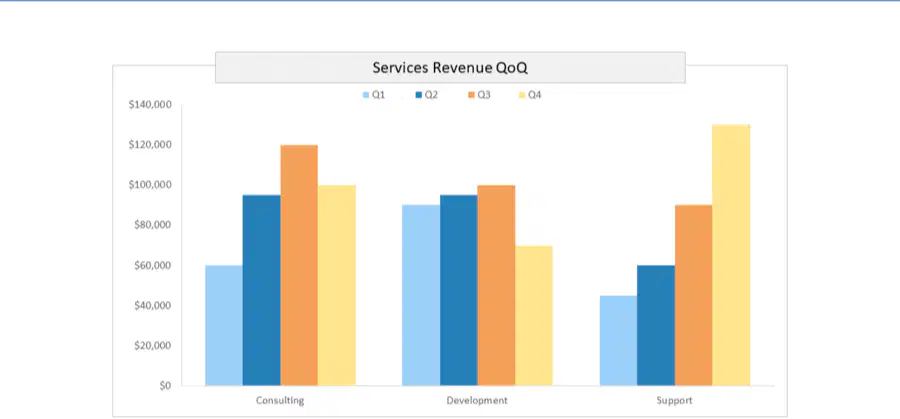Click the Development Q1 light blue bar

[421, 295]
